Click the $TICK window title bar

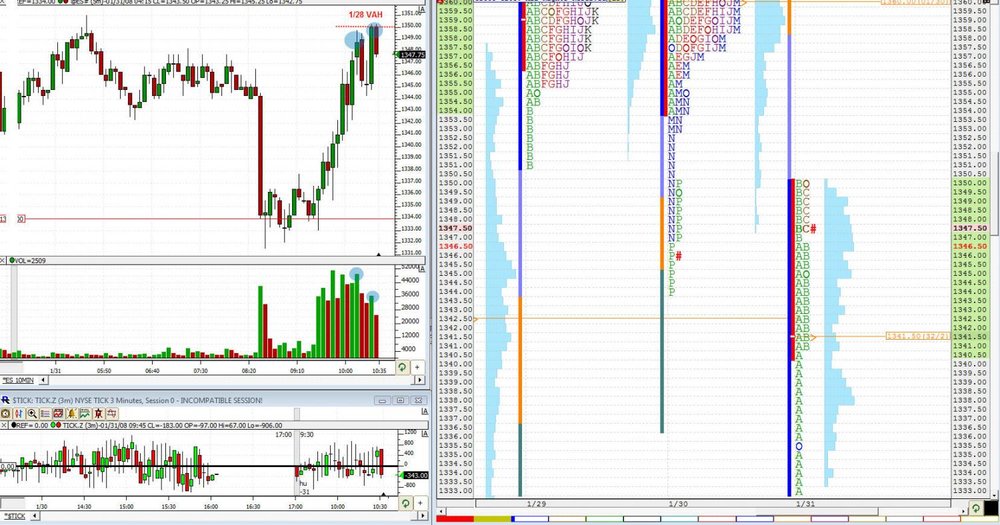214,400
